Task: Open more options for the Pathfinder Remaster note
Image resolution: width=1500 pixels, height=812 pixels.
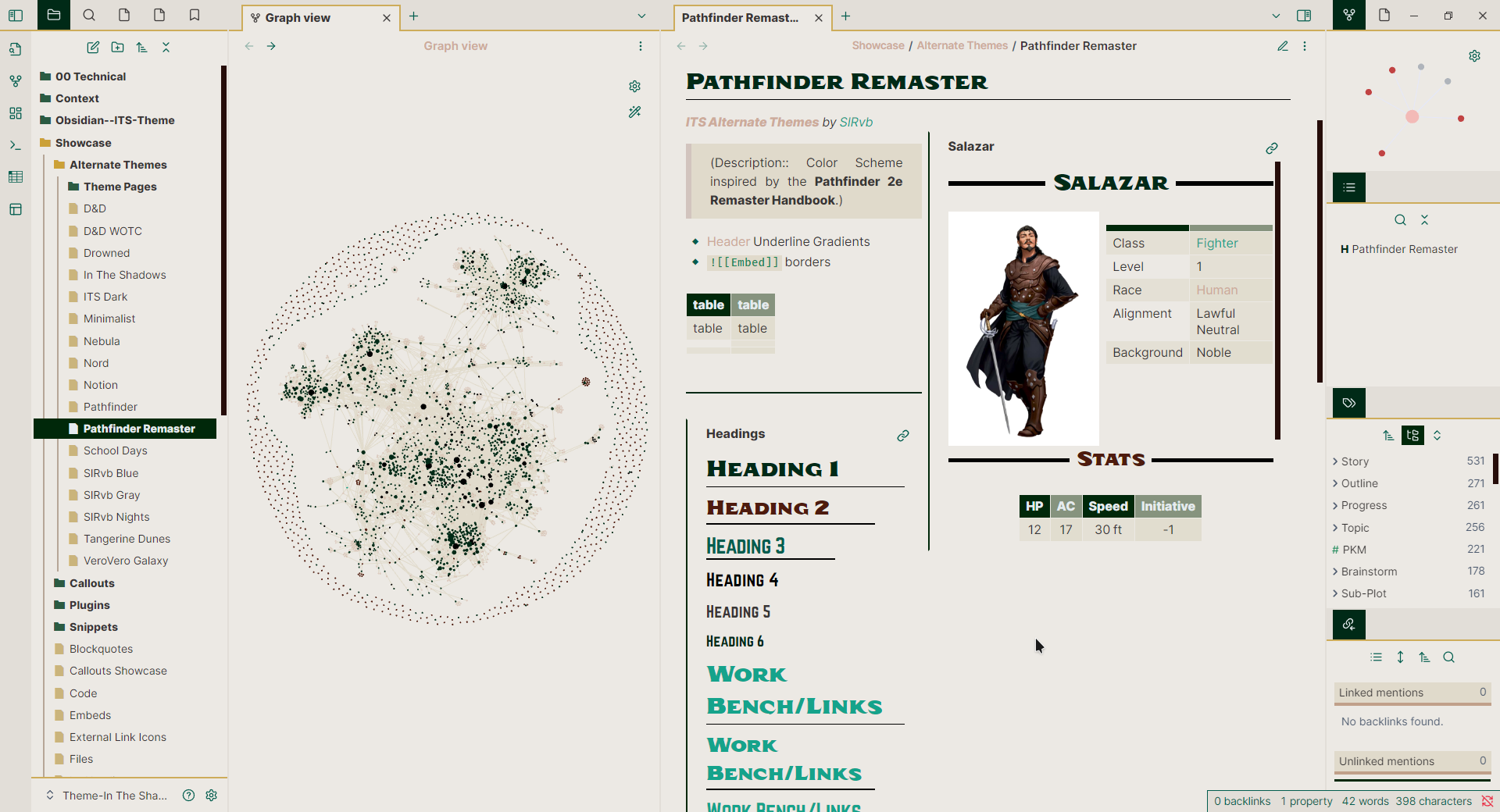Action: point(1305,46)
